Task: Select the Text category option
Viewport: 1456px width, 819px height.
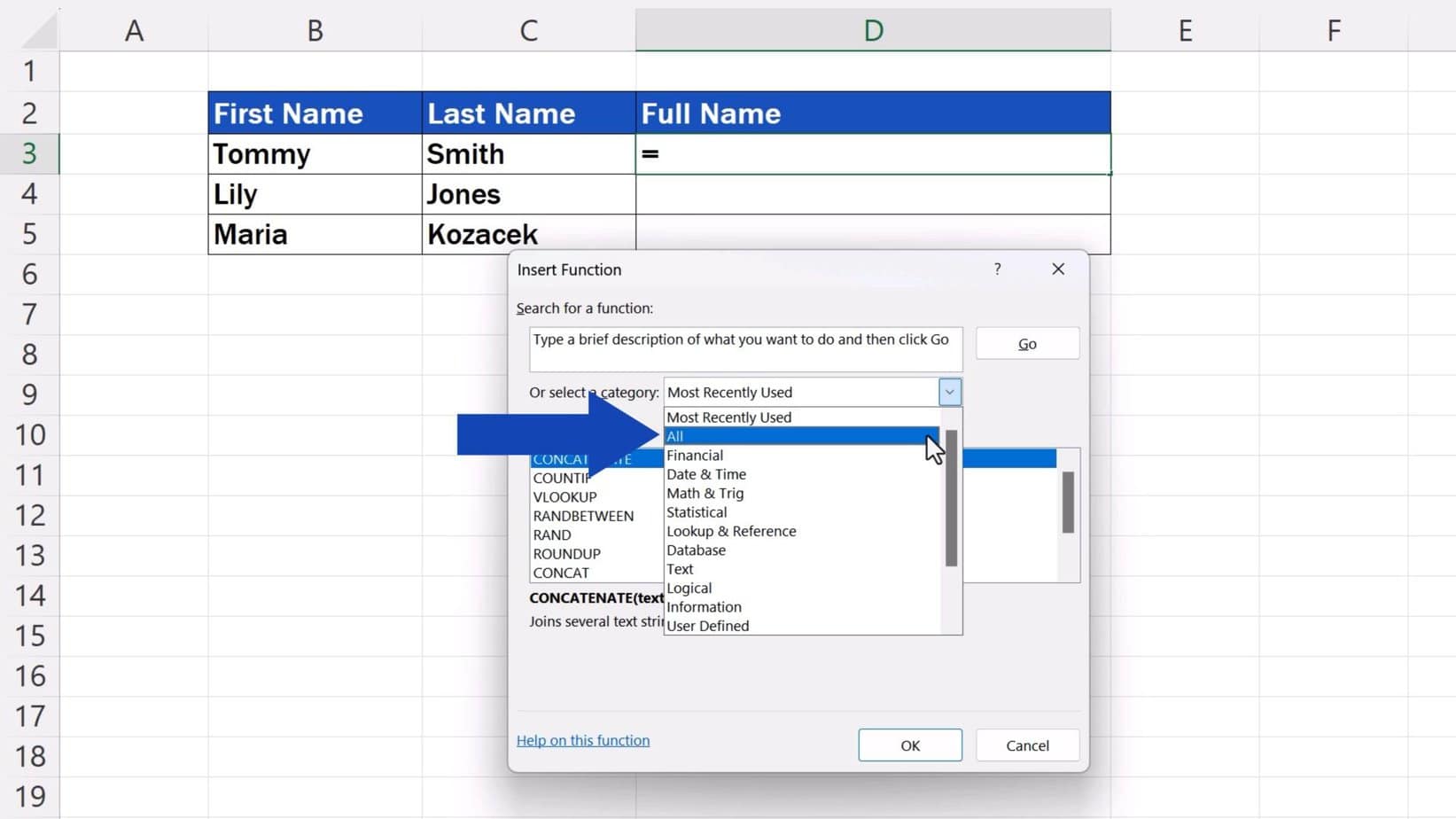Action: coord(680,569)
